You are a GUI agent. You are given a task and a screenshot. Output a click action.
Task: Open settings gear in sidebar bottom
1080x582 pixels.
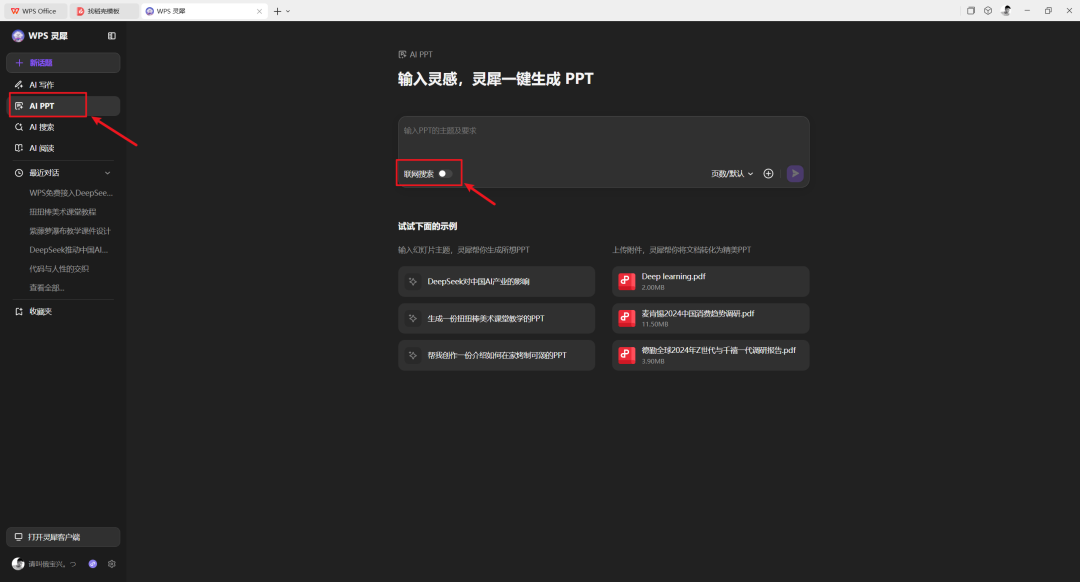coord(112,564)
